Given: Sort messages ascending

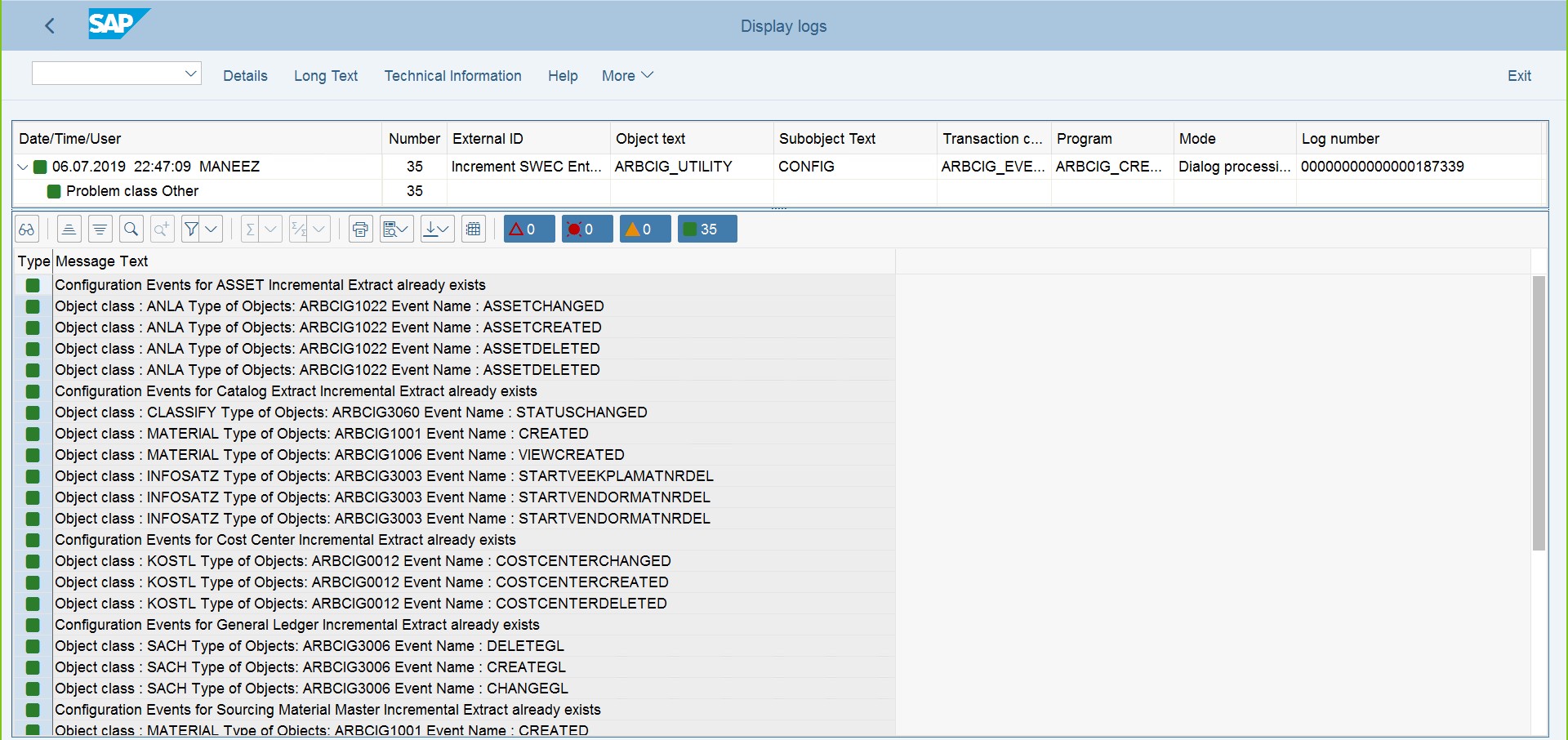Looking at the screenshot, I should point(69,229).
